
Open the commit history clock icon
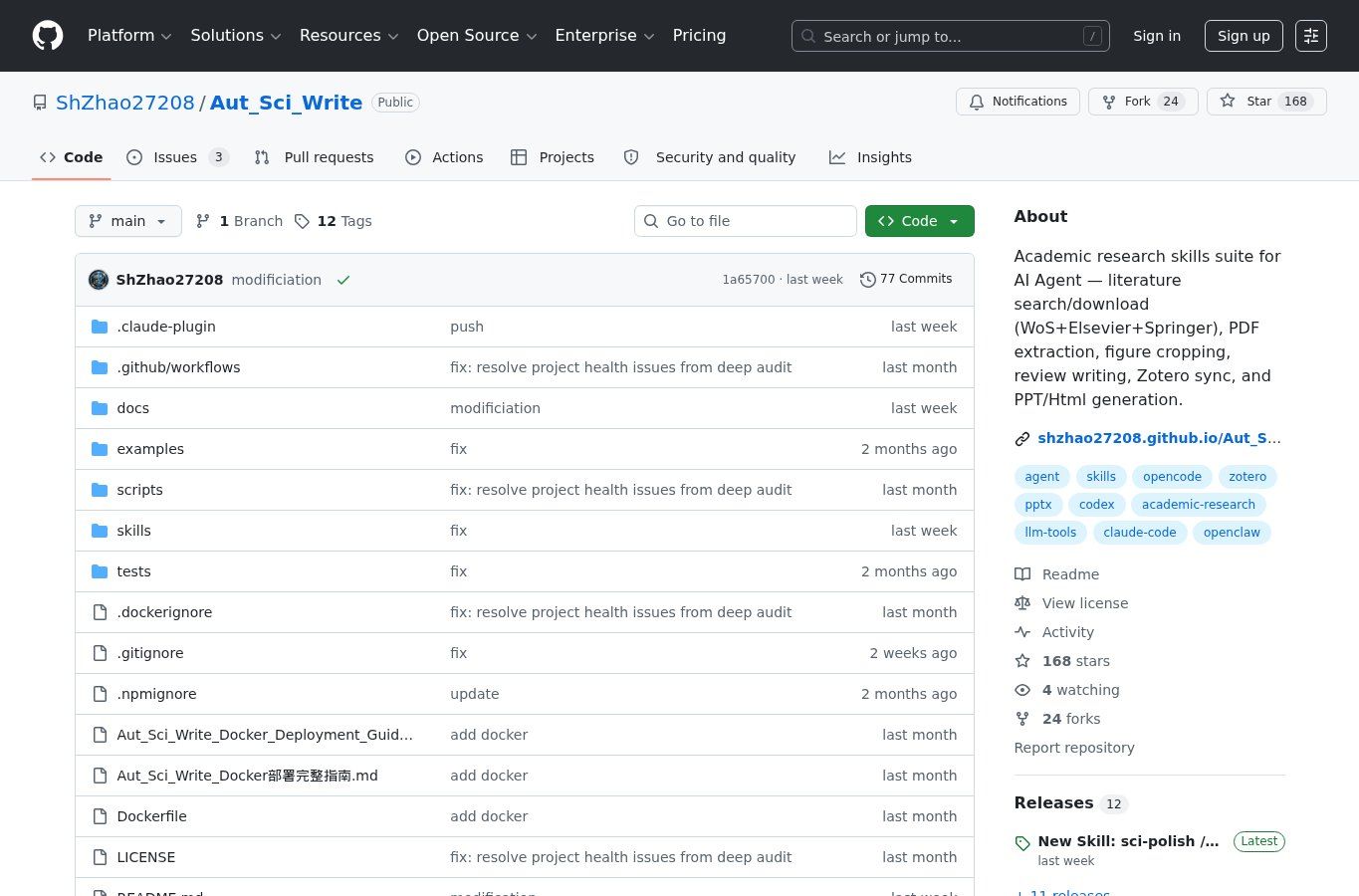[868, 280]
